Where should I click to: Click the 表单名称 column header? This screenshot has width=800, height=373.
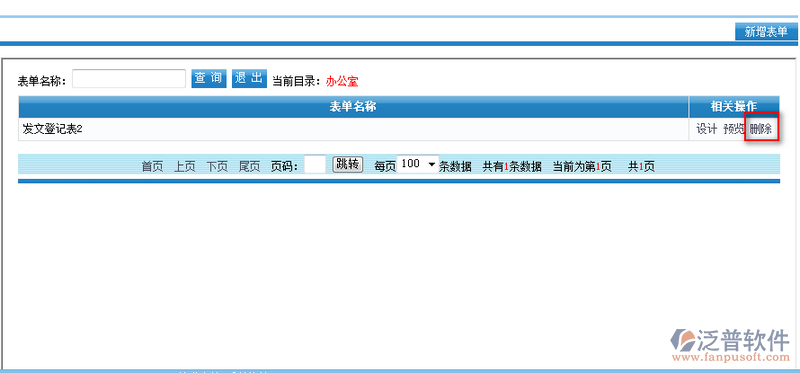[353, 107]
